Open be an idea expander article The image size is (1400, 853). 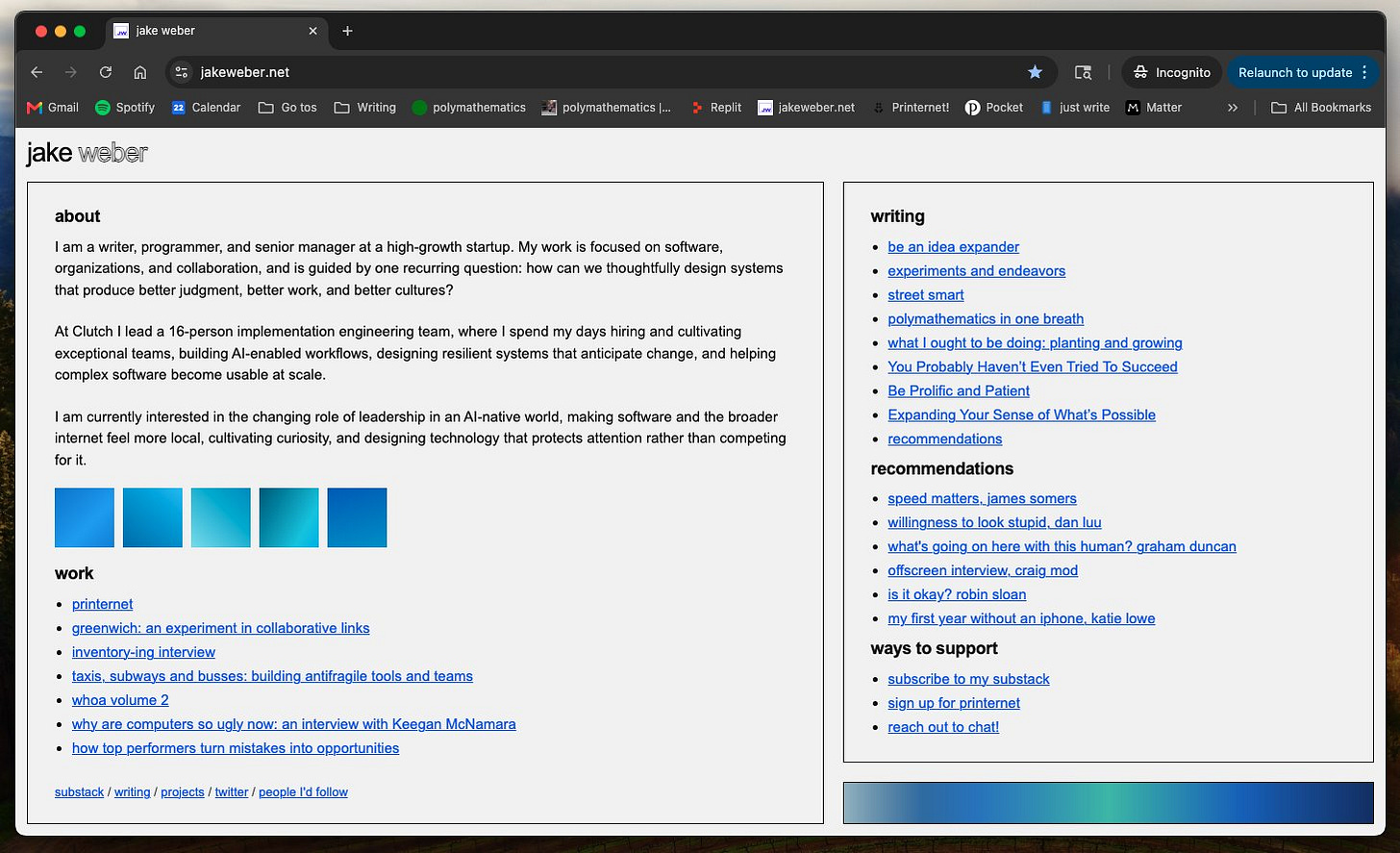953,247
